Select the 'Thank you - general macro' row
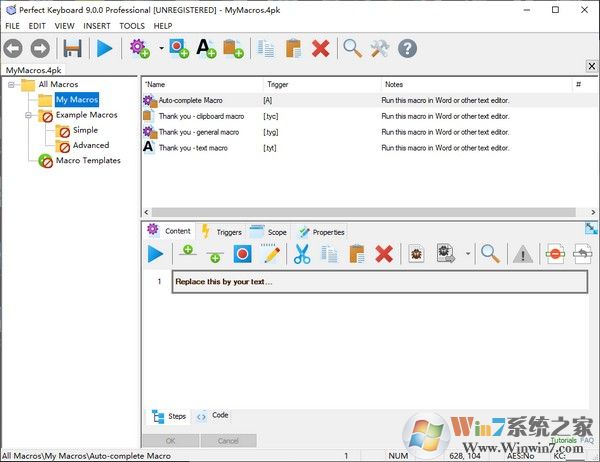The image size is (600, 462). click(x=198, y=131)
